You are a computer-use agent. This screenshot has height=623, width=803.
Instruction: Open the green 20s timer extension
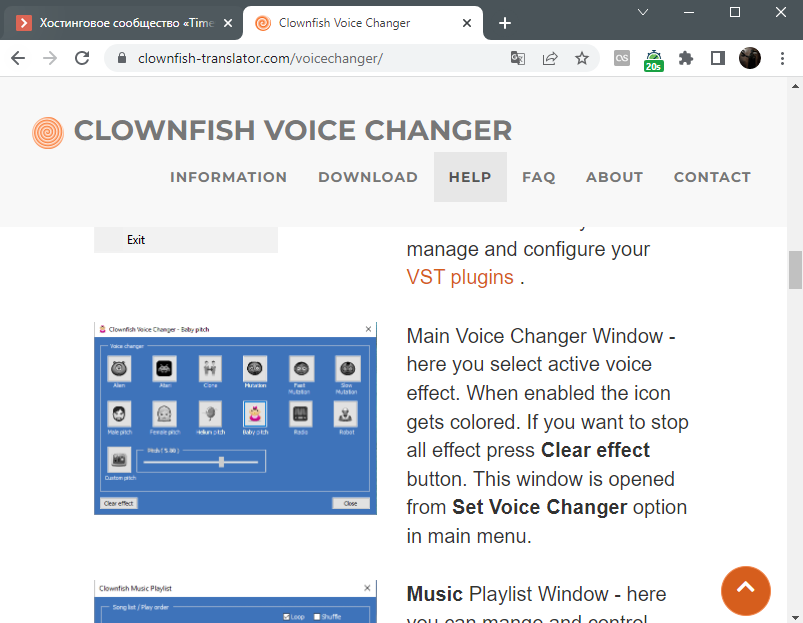654,60
